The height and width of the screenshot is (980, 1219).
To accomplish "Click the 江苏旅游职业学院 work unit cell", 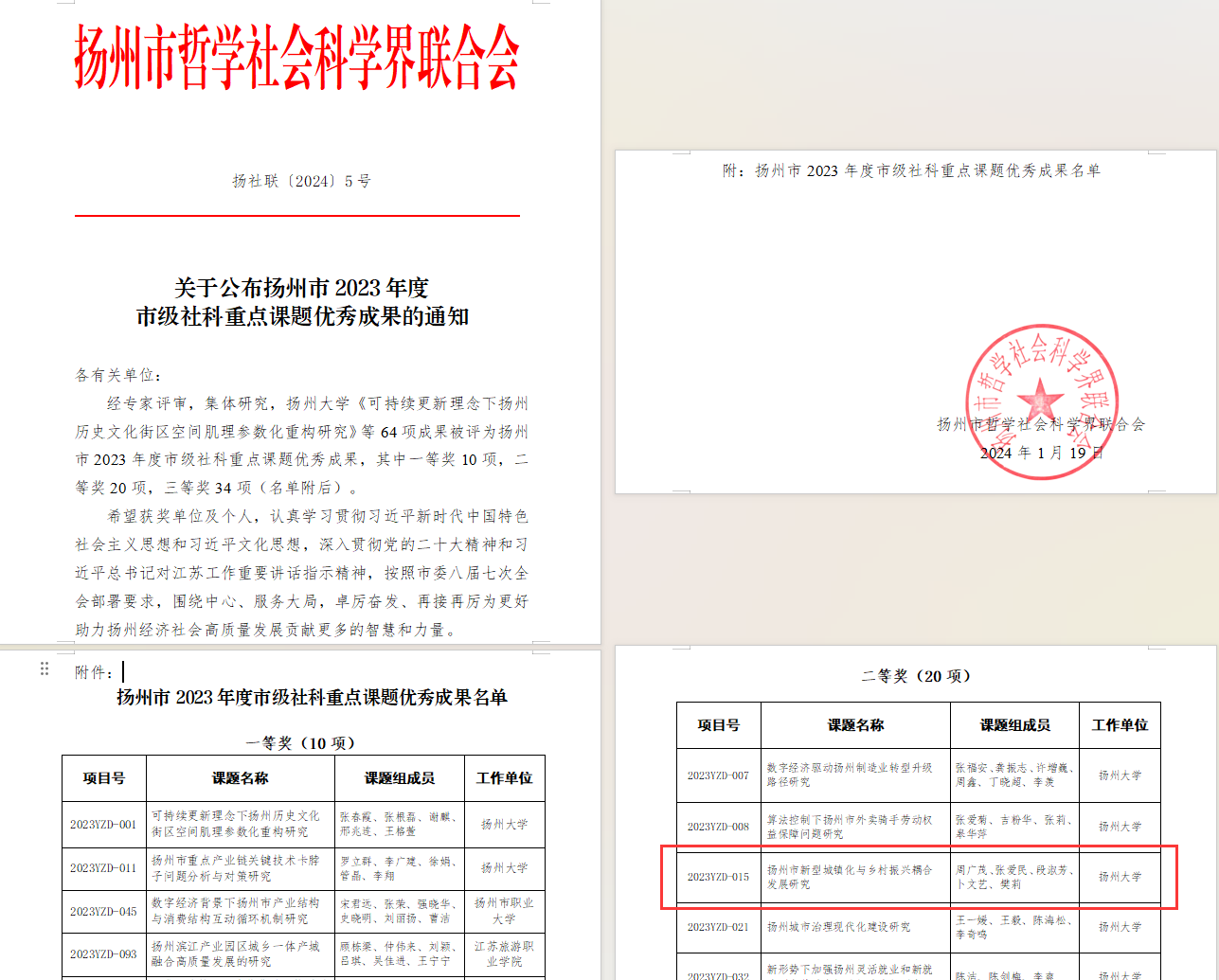I will pyautogui.click(x=504, y=953).
